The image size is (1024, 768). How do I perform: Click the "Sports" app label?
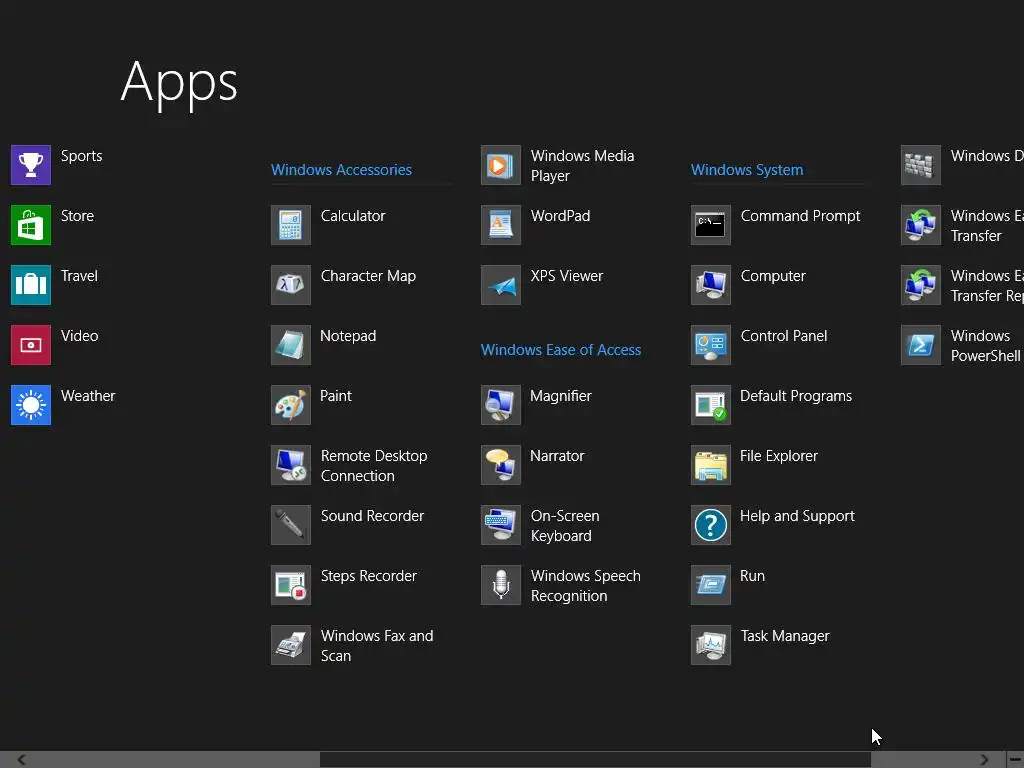coord(82,156)
